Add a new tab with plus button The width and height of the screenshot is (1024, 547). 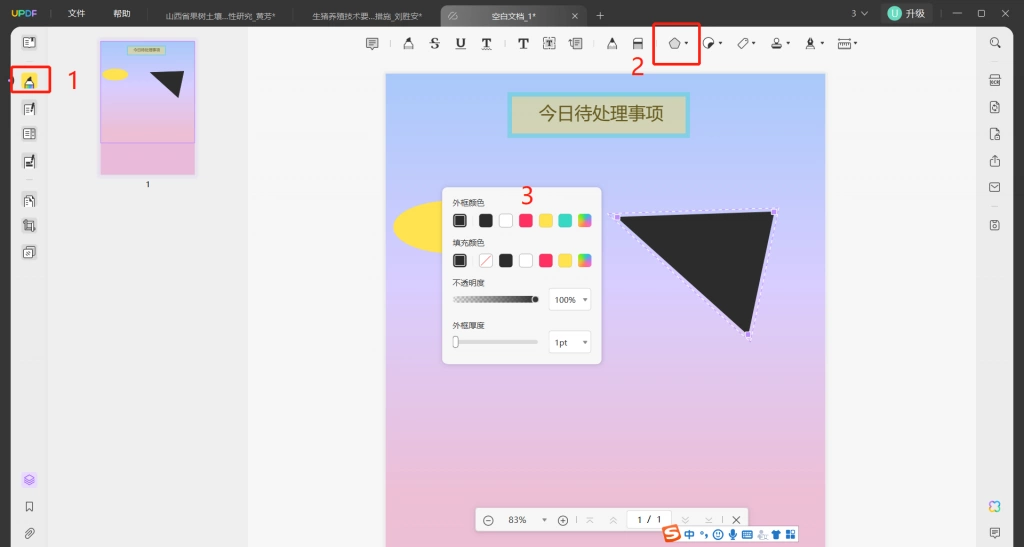pos(600,16)
